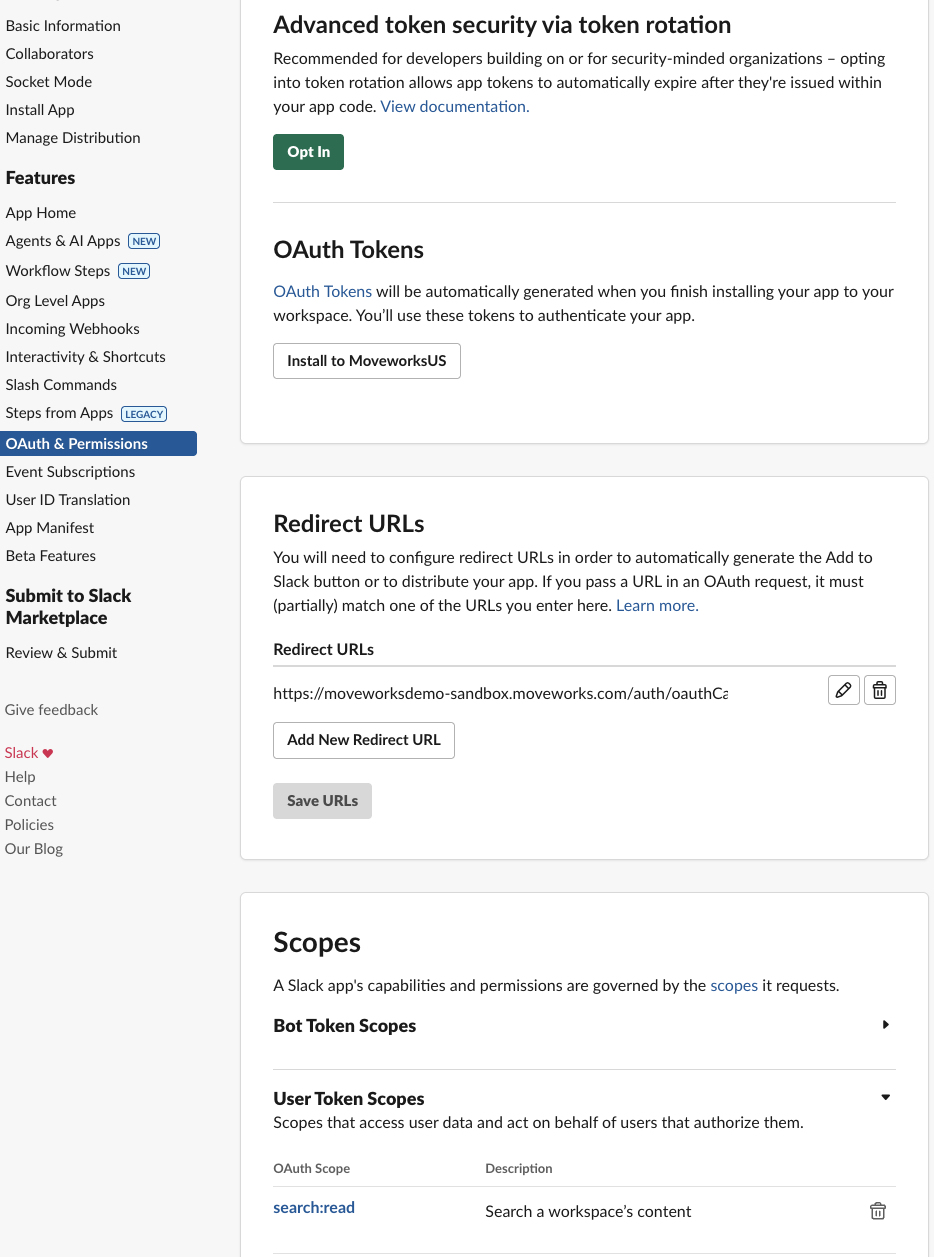Viewport: 934px width, 1257px height.
Task: Remove the search:read scope trash icon
Action: coord(878,1211)
